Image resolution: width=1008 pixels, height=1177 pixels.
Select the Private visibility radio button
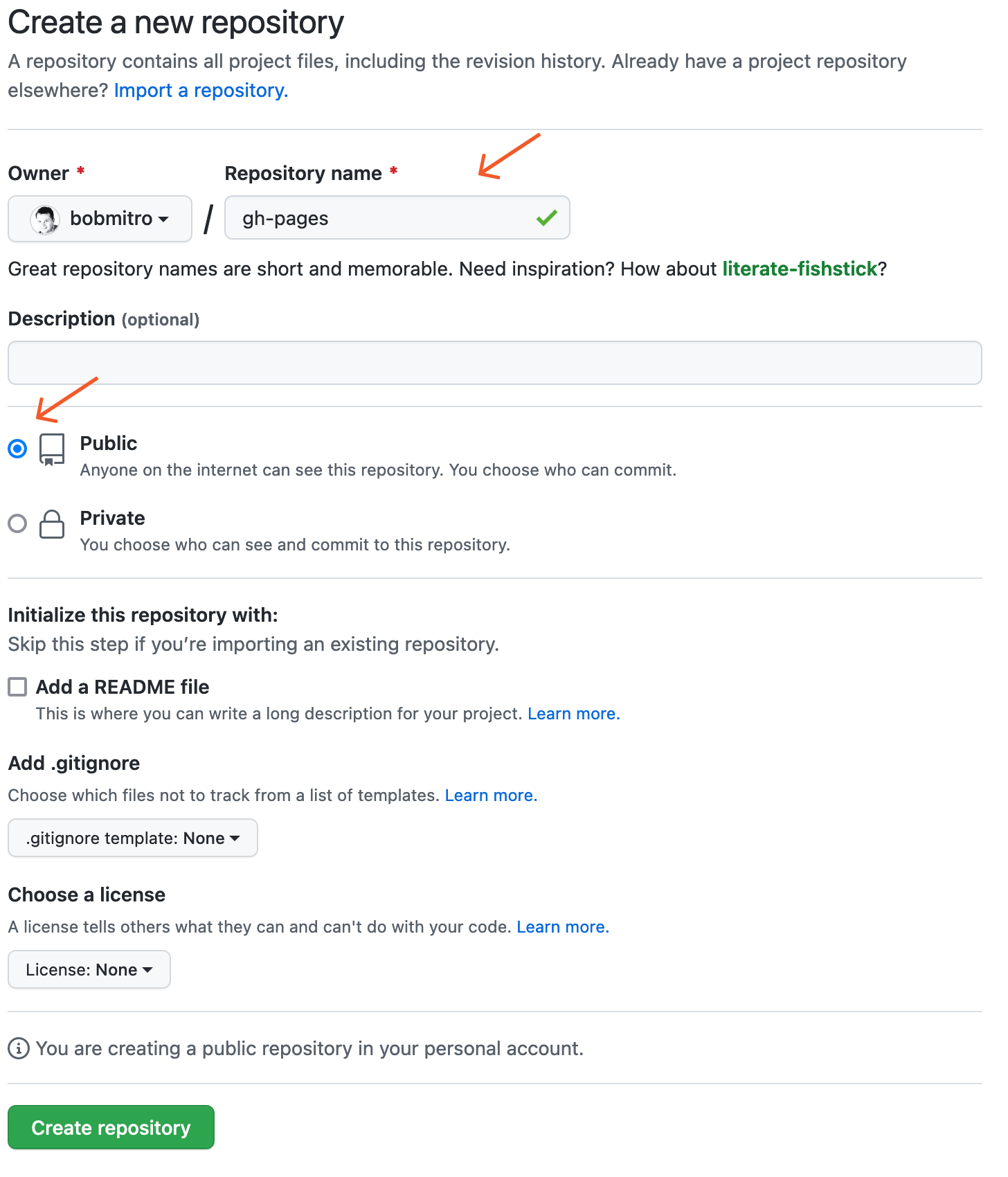[x=17, y=524]
